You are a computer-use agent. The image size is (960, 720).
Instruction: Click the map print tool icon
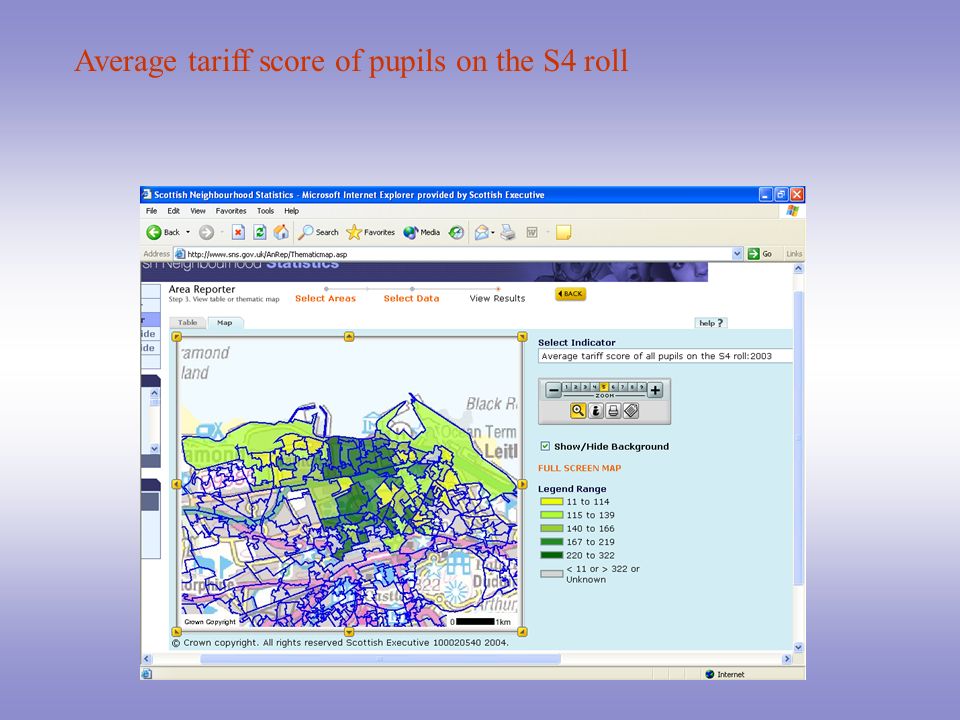click(613, 411)
